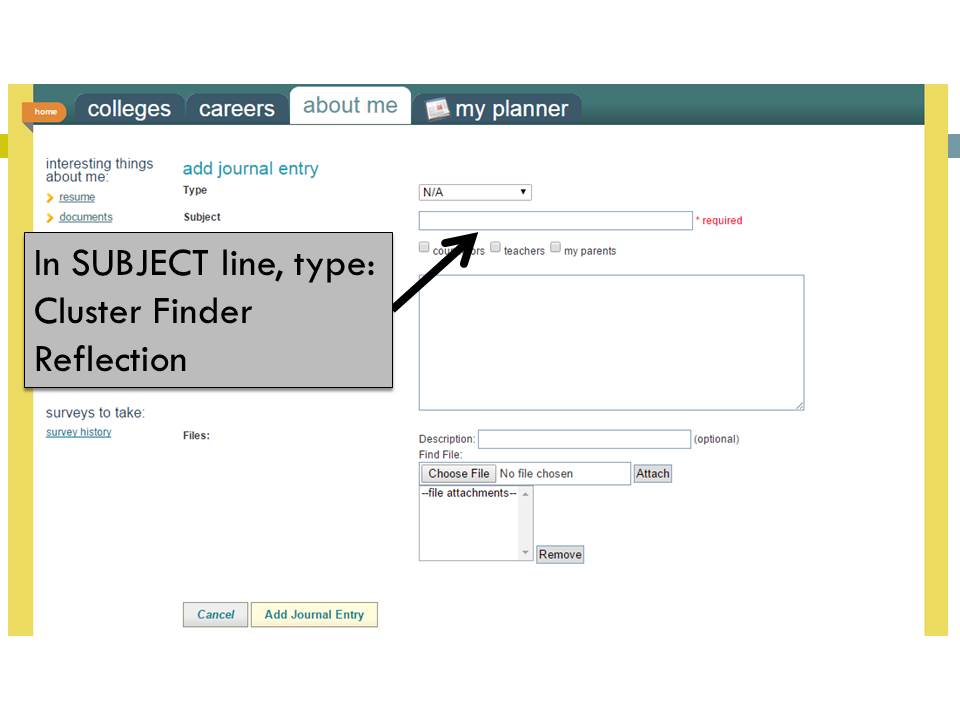960x720 pixels.
Task: Click the arrow bullet next to resume
Action: point(50,198)
